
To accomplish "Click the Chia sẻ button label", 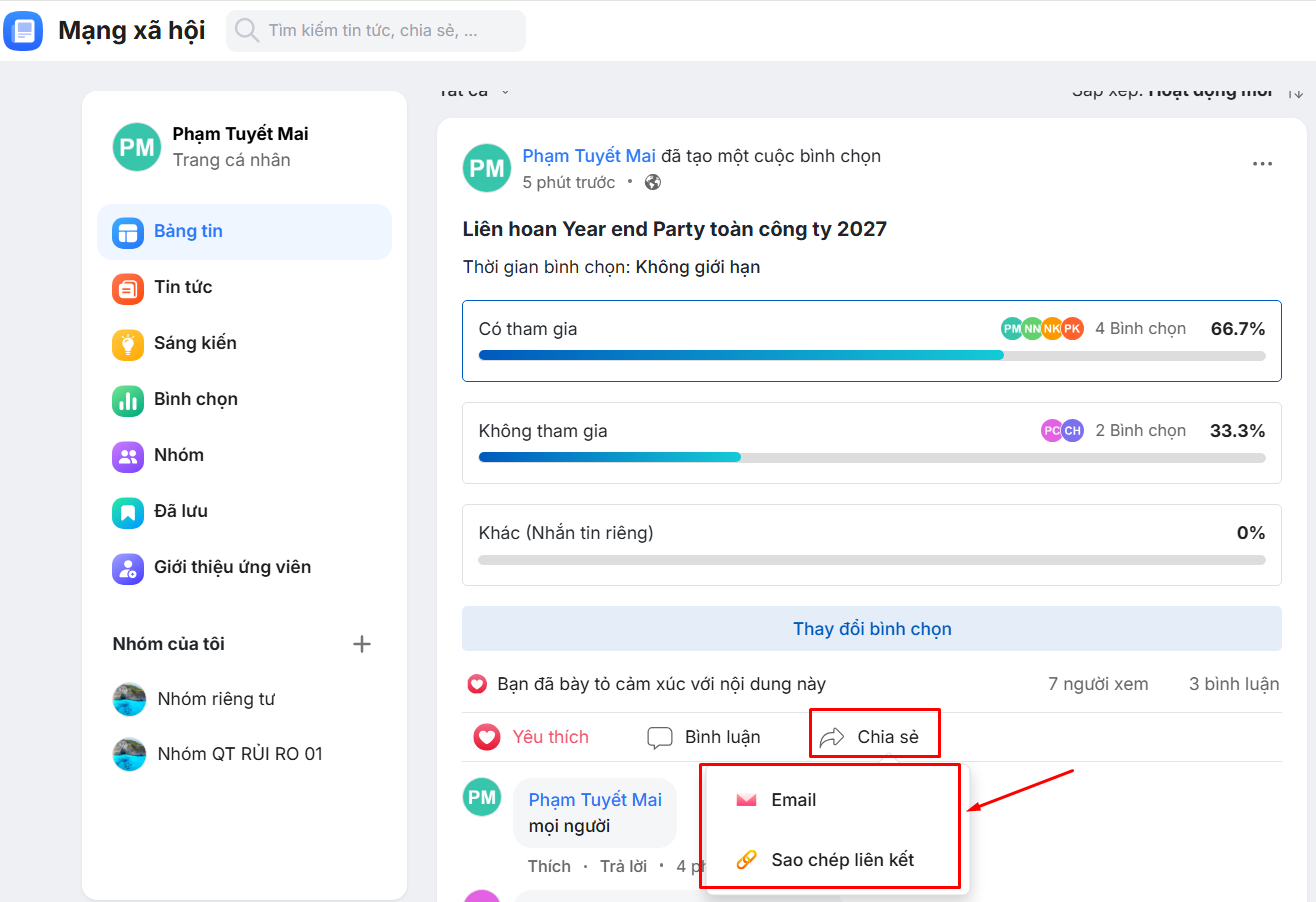I will pyautogui.click(x=888, y=738).
